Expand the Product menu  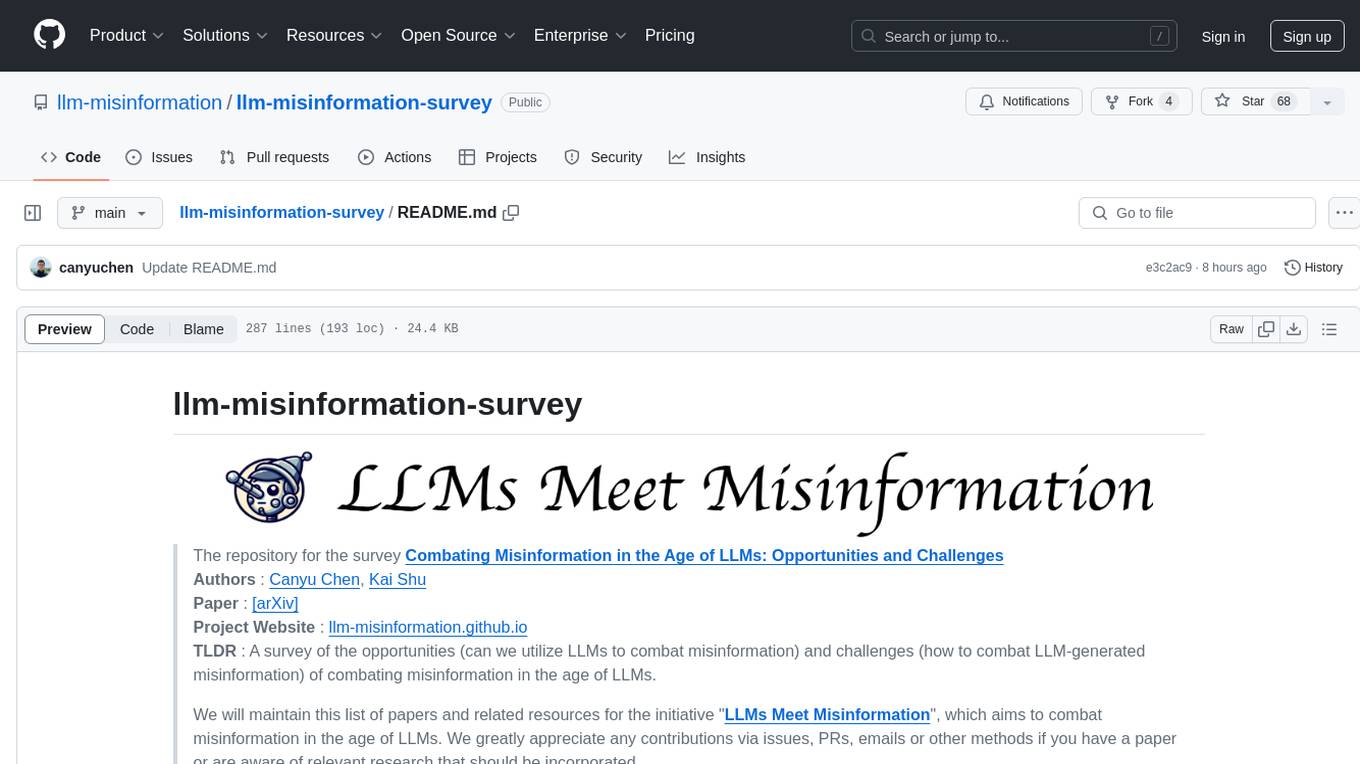point(127,35)
